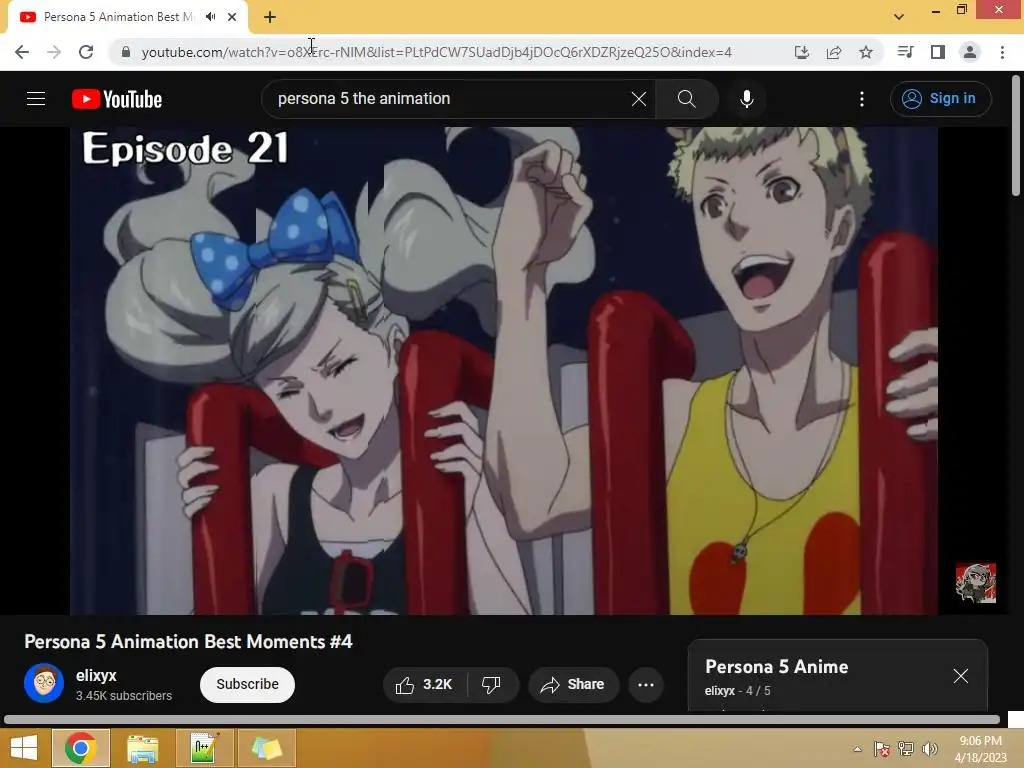
Task: Open elixyx channel avatar
Action: [x=44, y=683]
